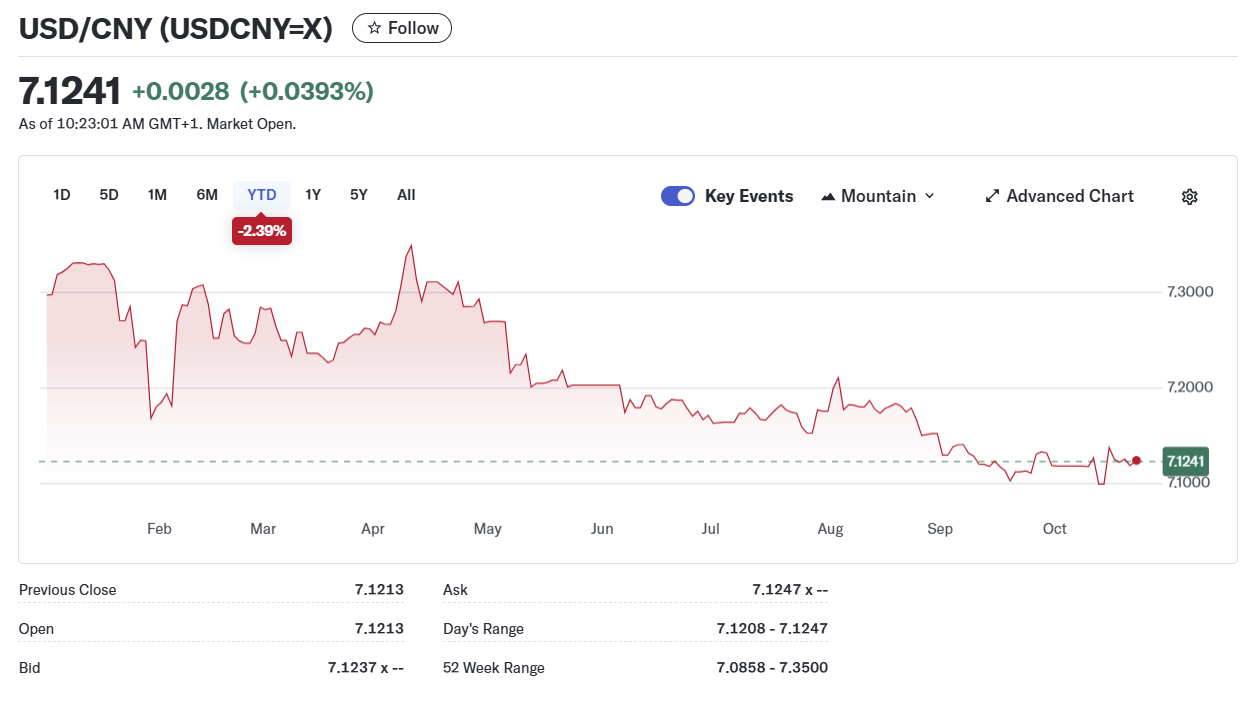
Task: Expand the Mountain chart type dropdown
Action: point(929,196)
